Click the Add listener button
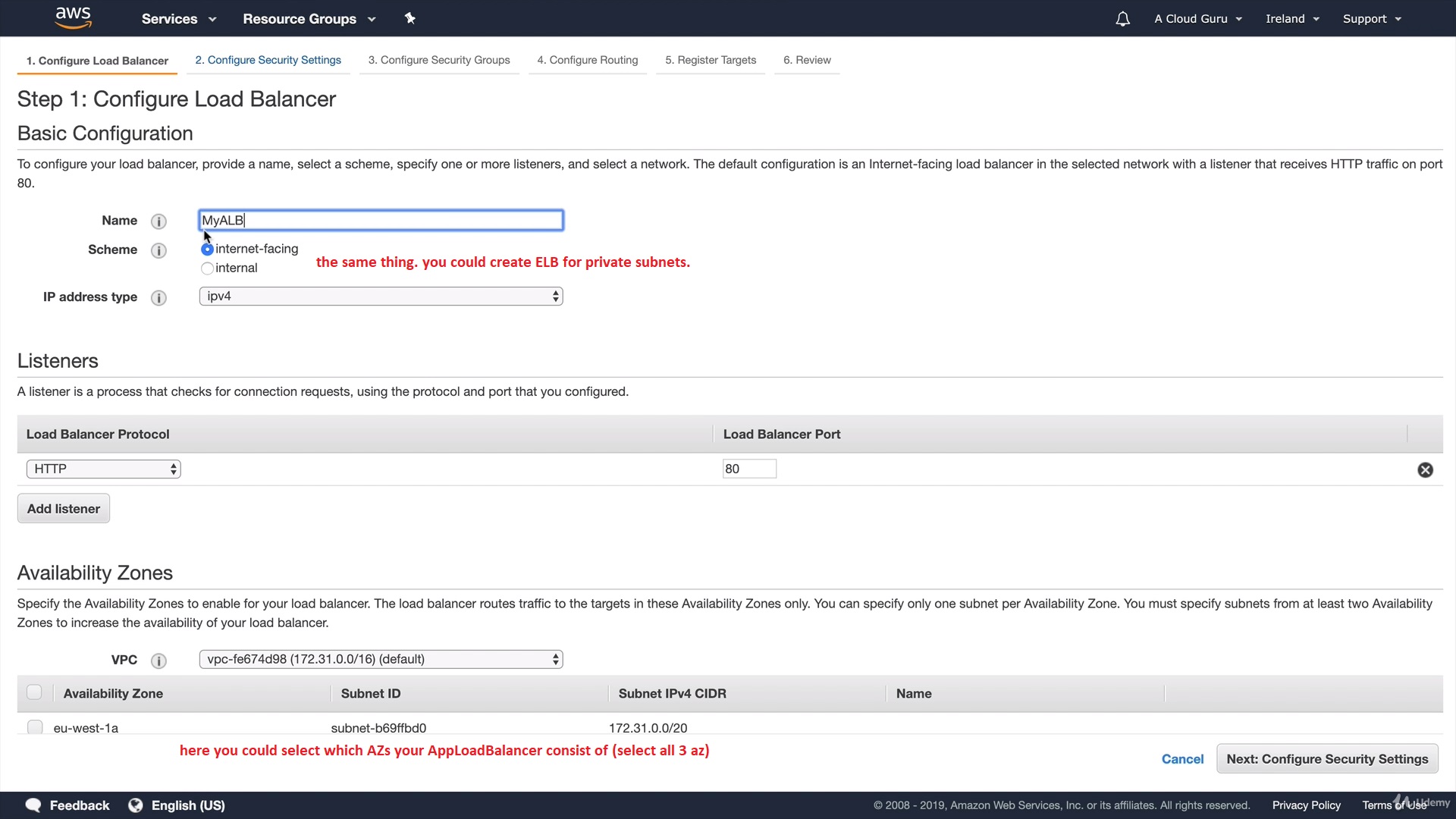 (64, 509)
